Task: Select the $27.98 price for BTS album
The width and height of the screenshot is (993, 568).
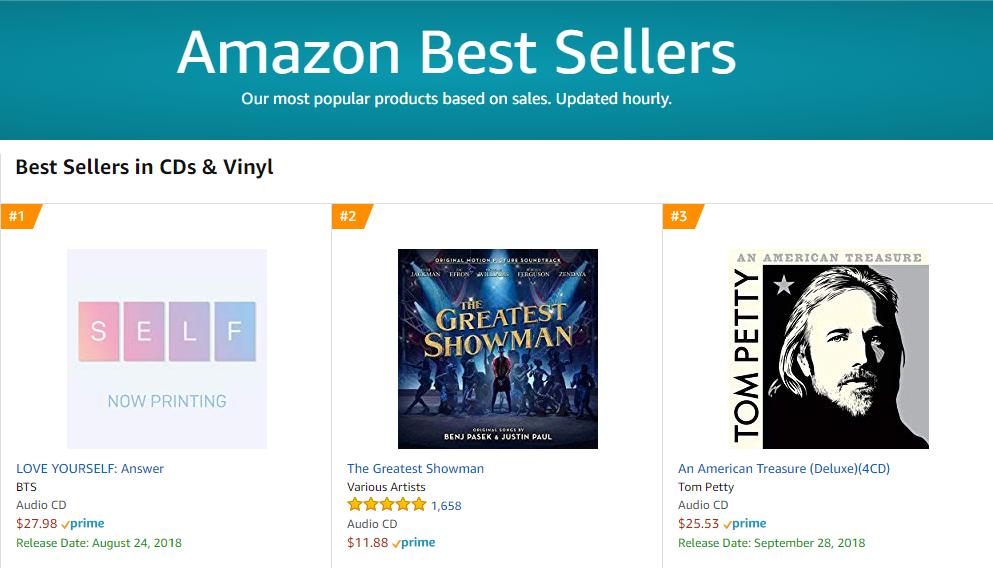Action: tap(37, 524)
